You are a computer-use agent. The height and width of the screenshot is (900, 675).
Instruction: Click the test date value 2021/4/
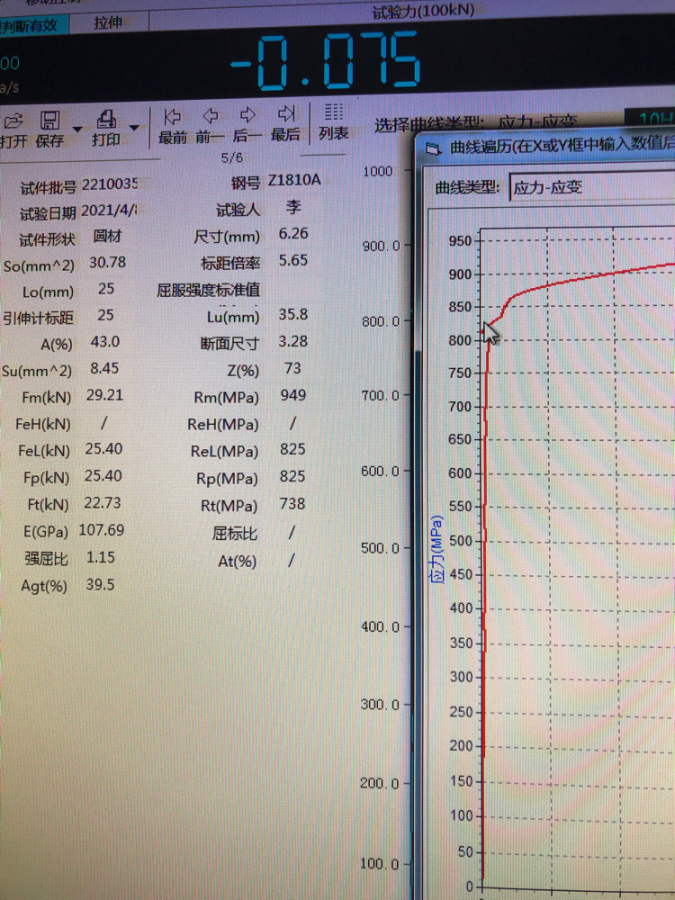coord(109,211)
